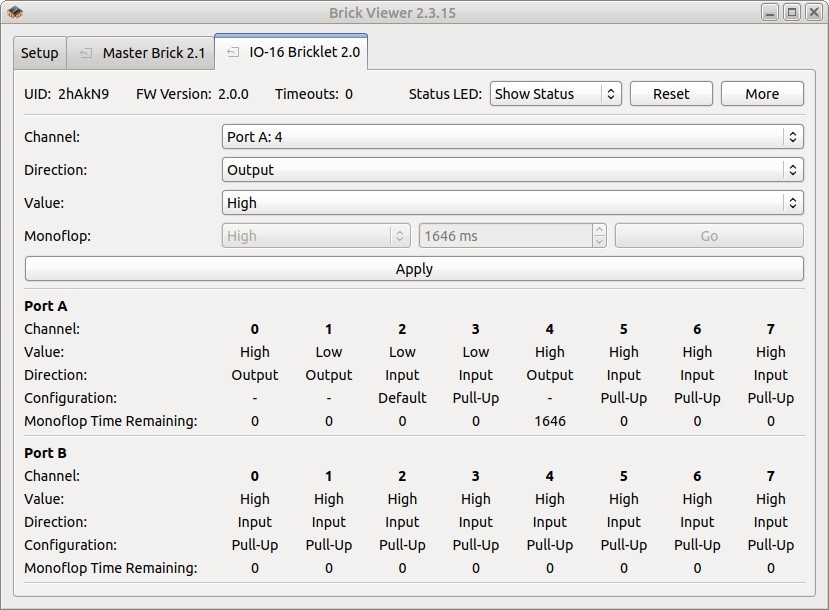Viewport: 829px width, 610px height.
Task: Close the Brick Viewer window
Action: pos(814,12)
